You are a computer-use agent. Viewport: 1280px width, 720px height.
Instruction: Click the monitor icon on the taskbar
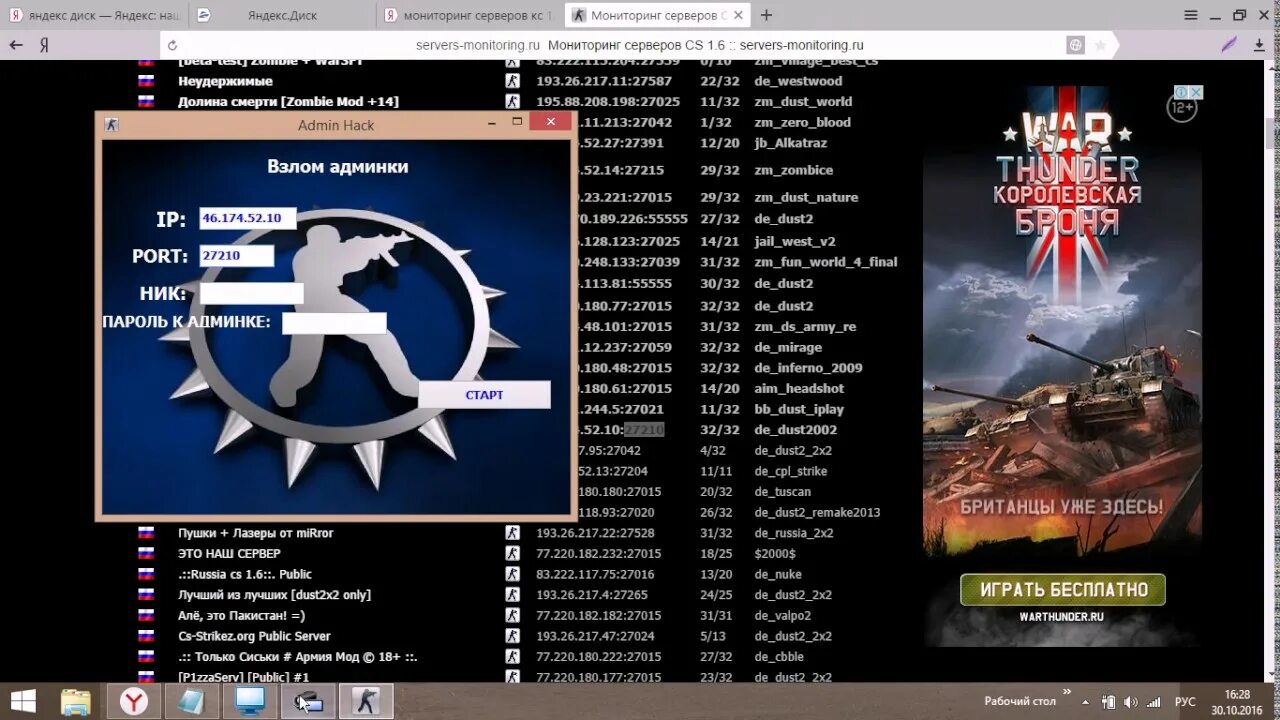(x=250, y=701)
